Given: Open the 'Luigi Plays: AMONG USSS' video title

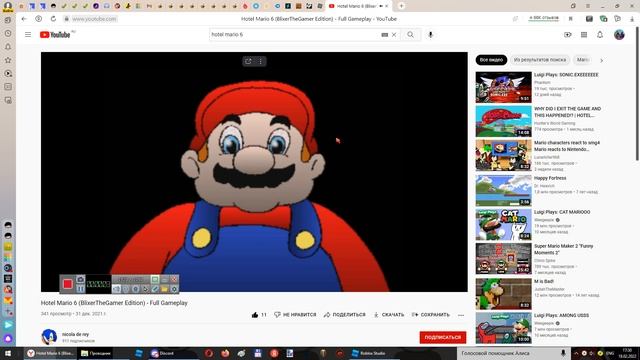Looking at the screenshot, I should [x=561, y=316].
